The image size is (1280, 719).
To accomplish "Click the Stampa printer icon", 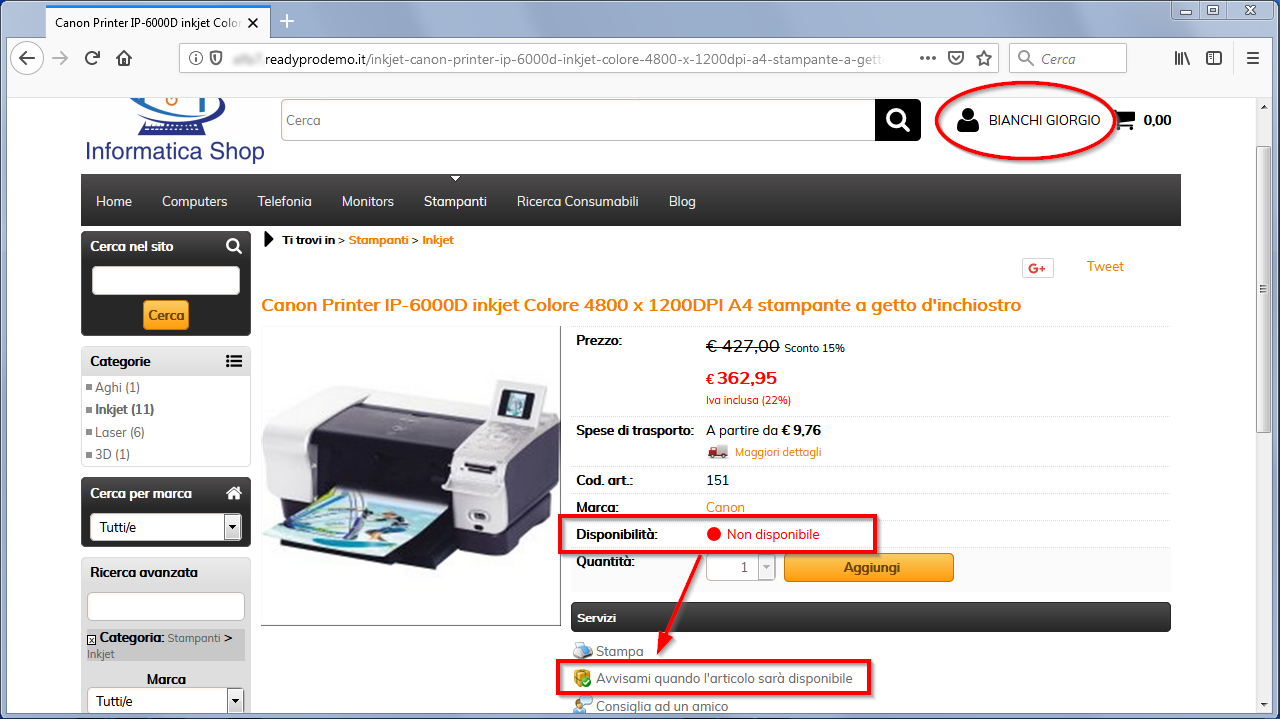I will tap(583, 651).
